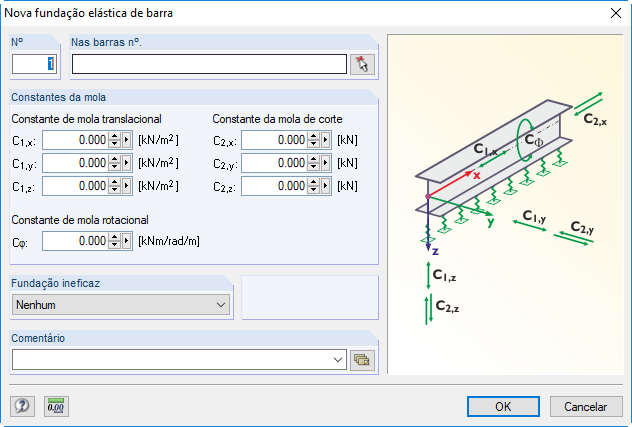632x427 pixels.
Task: Click the C1,x value field
Action: [75, 140]
